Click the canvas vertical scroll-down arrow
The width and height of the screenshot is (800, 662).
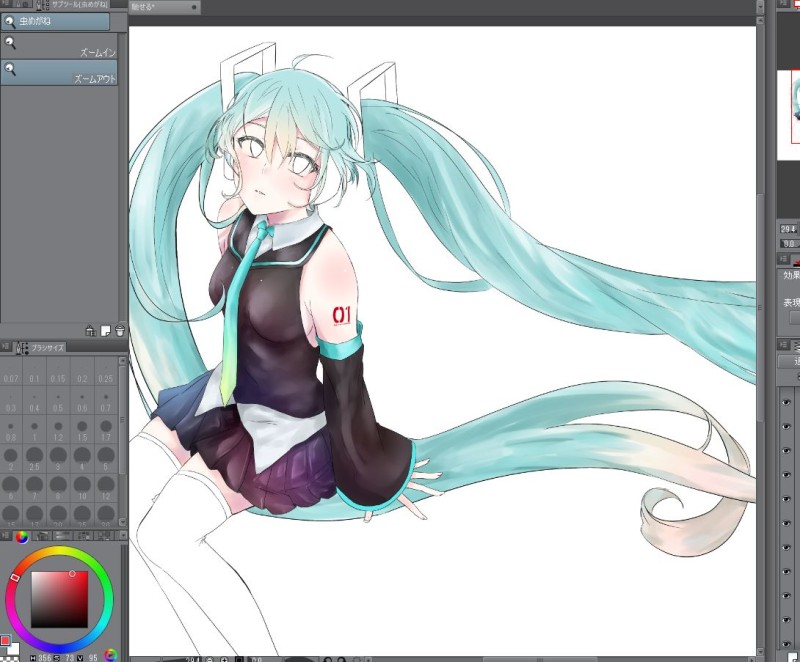(x=760, y=651)
